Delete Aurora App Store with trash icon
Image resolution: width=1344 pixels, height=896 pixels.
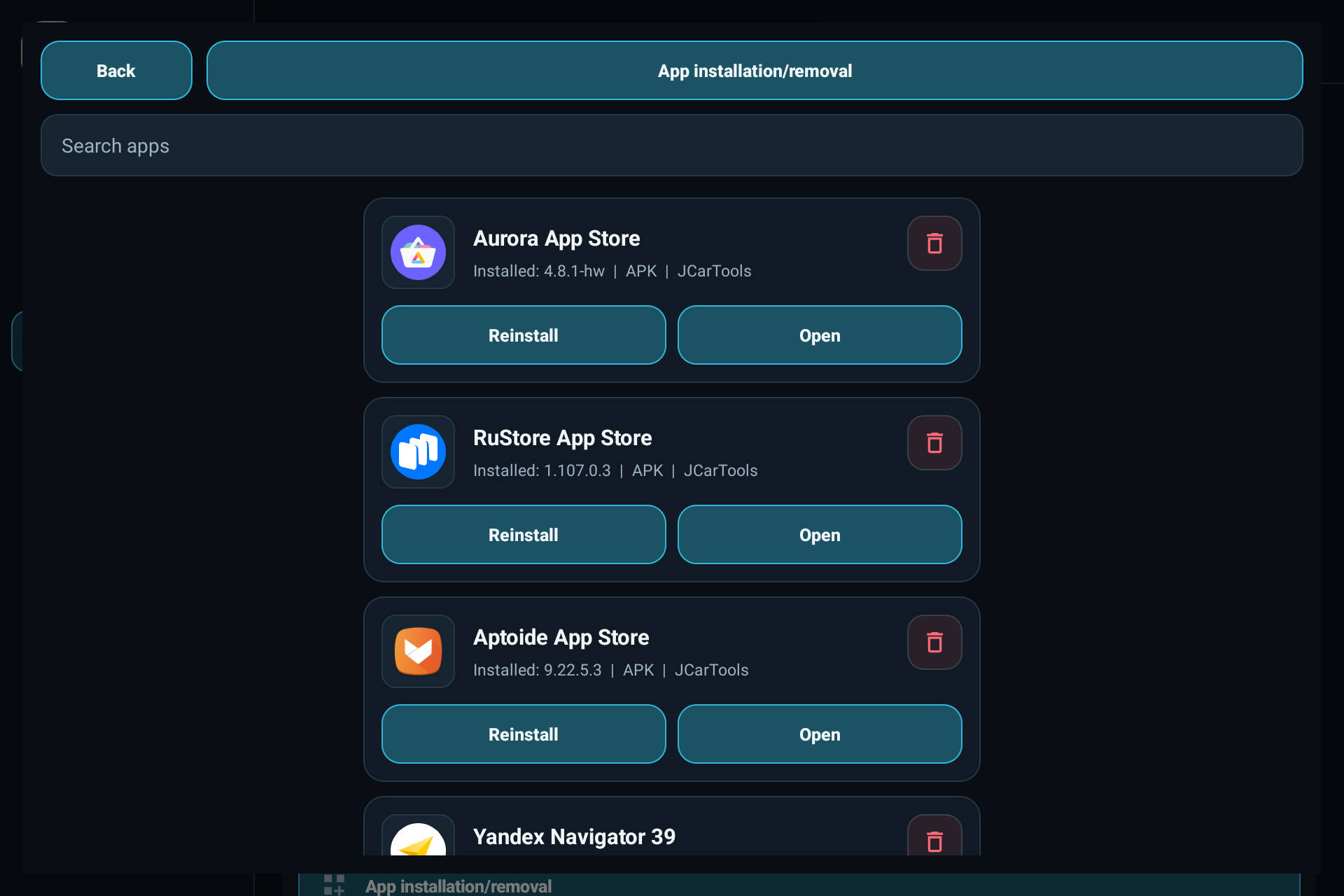(934, 244)
